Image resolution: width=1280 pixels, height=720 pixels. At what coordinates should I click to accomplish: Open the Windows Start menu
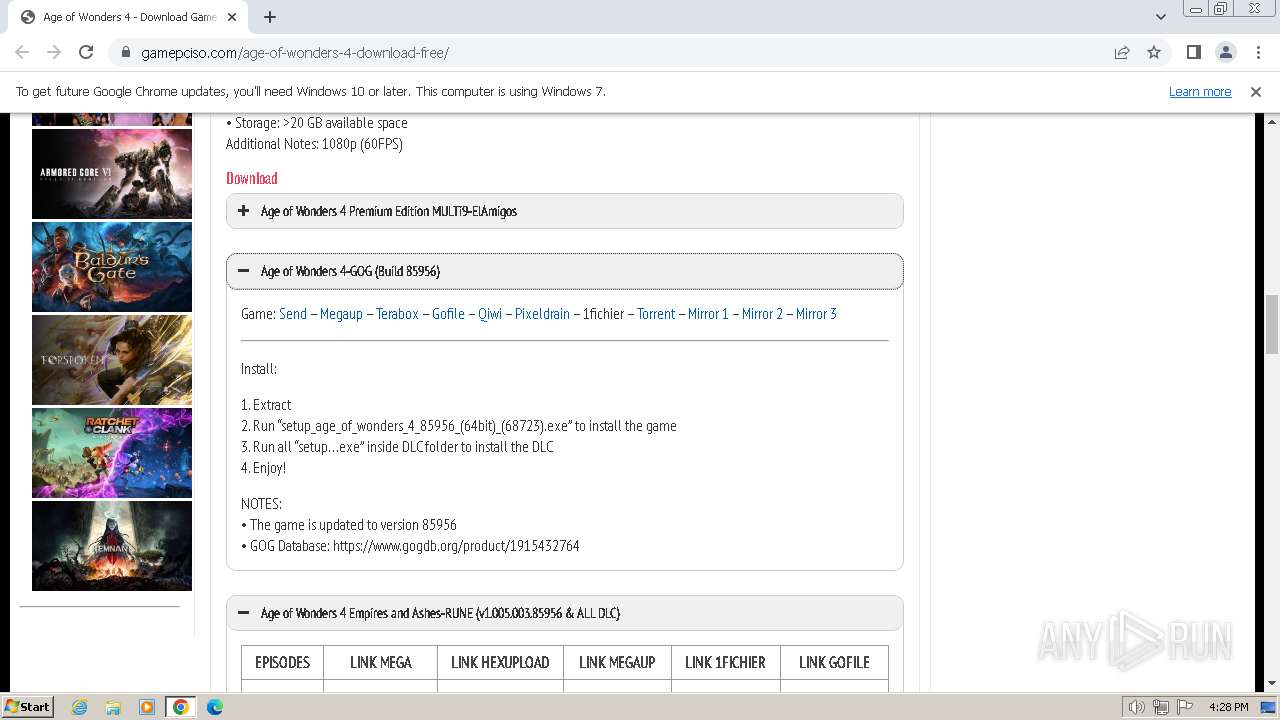(27, 706)
